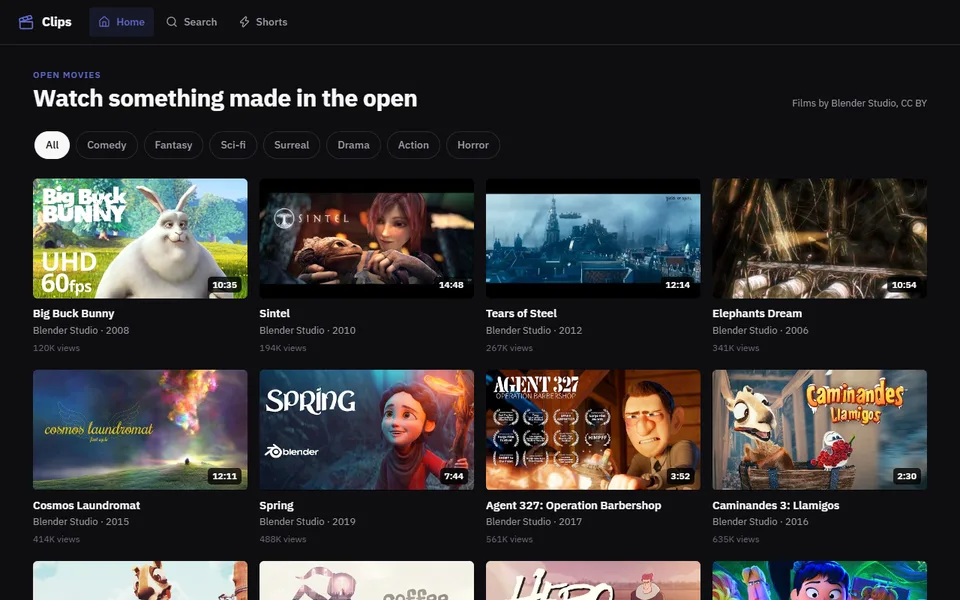Click the 14:48 duration badge

(x=451, y=285)
